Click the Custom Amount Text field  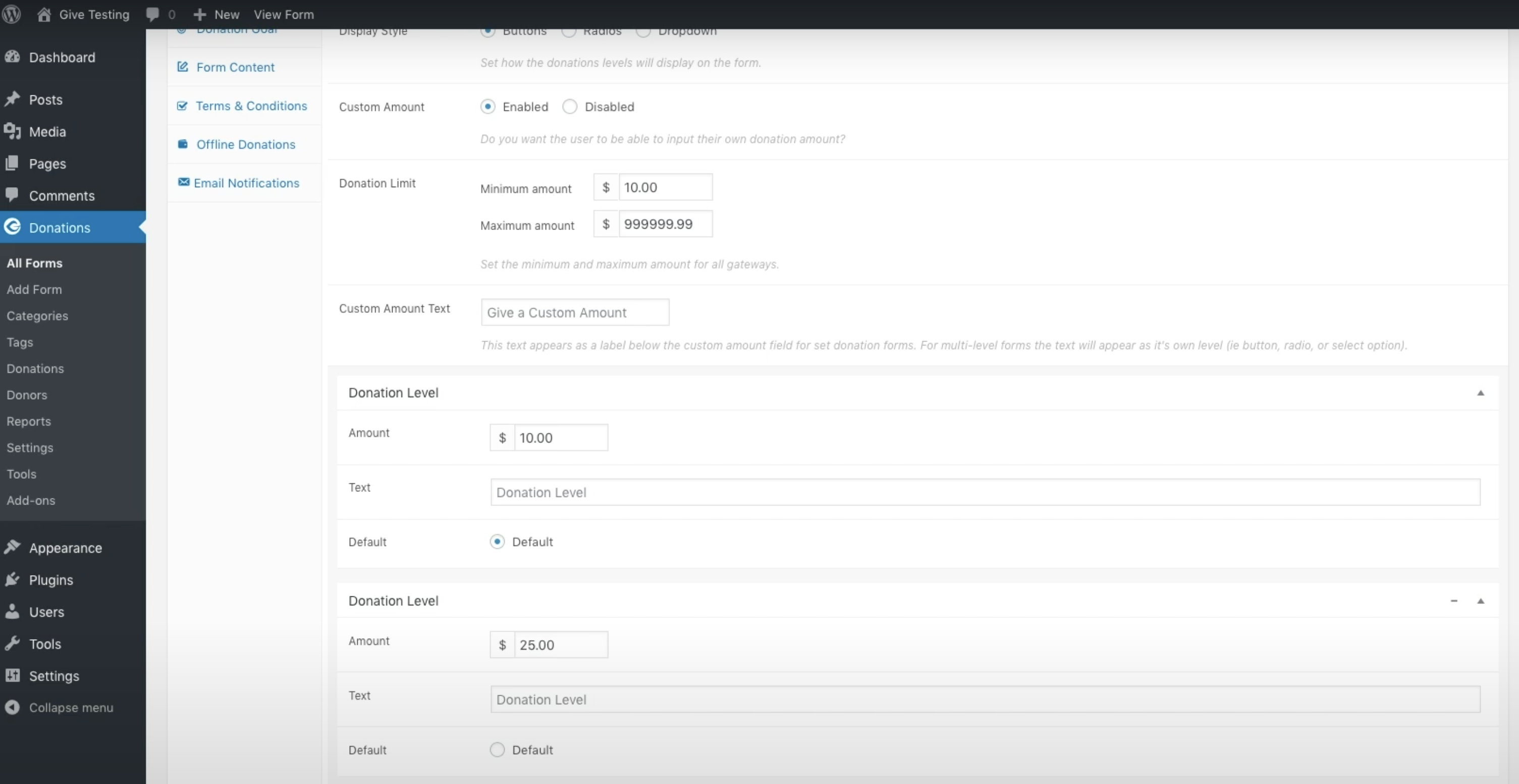click(575, 312)
